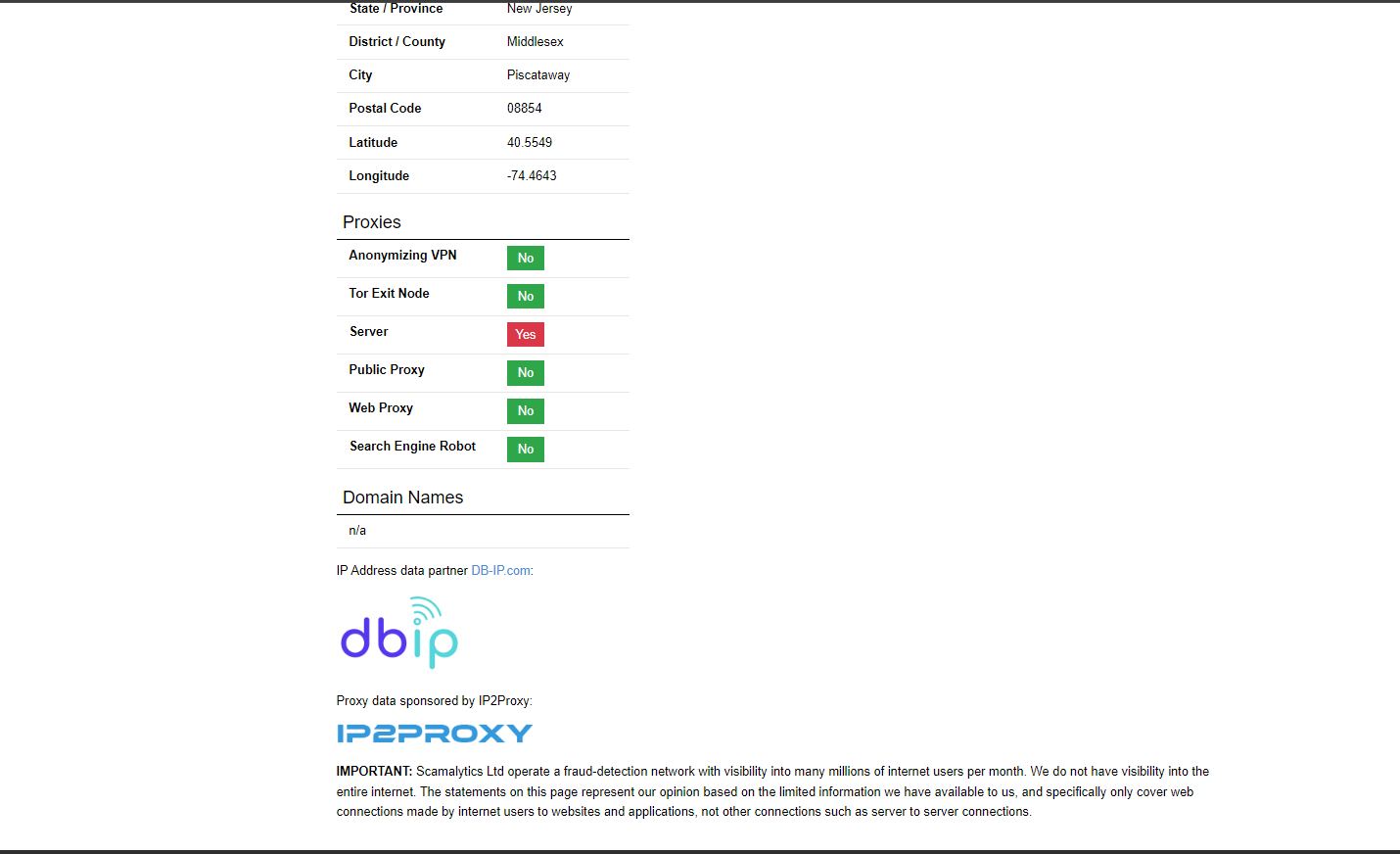Click the postal code 08854
This screenshot has width=1400, height=854.
524,109
